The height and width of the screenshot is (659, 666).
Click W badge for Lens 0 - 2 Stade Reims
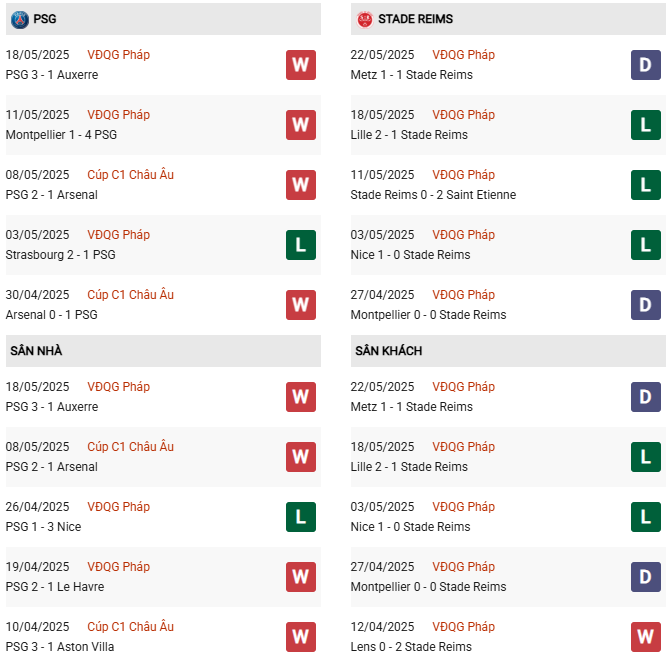point(646,637)
